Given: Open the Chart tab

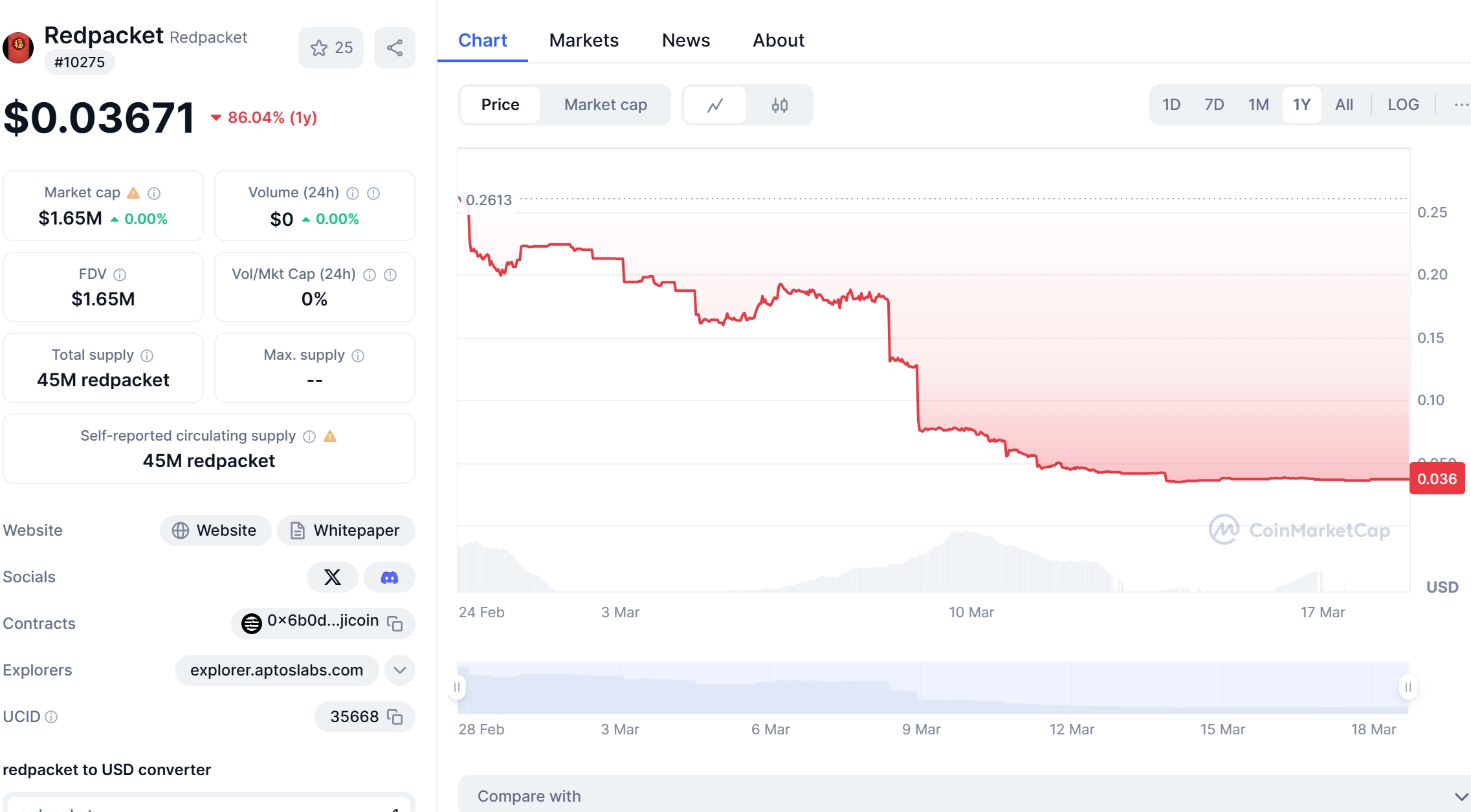Looking at the screenshot, I should [x=483, y=40].
